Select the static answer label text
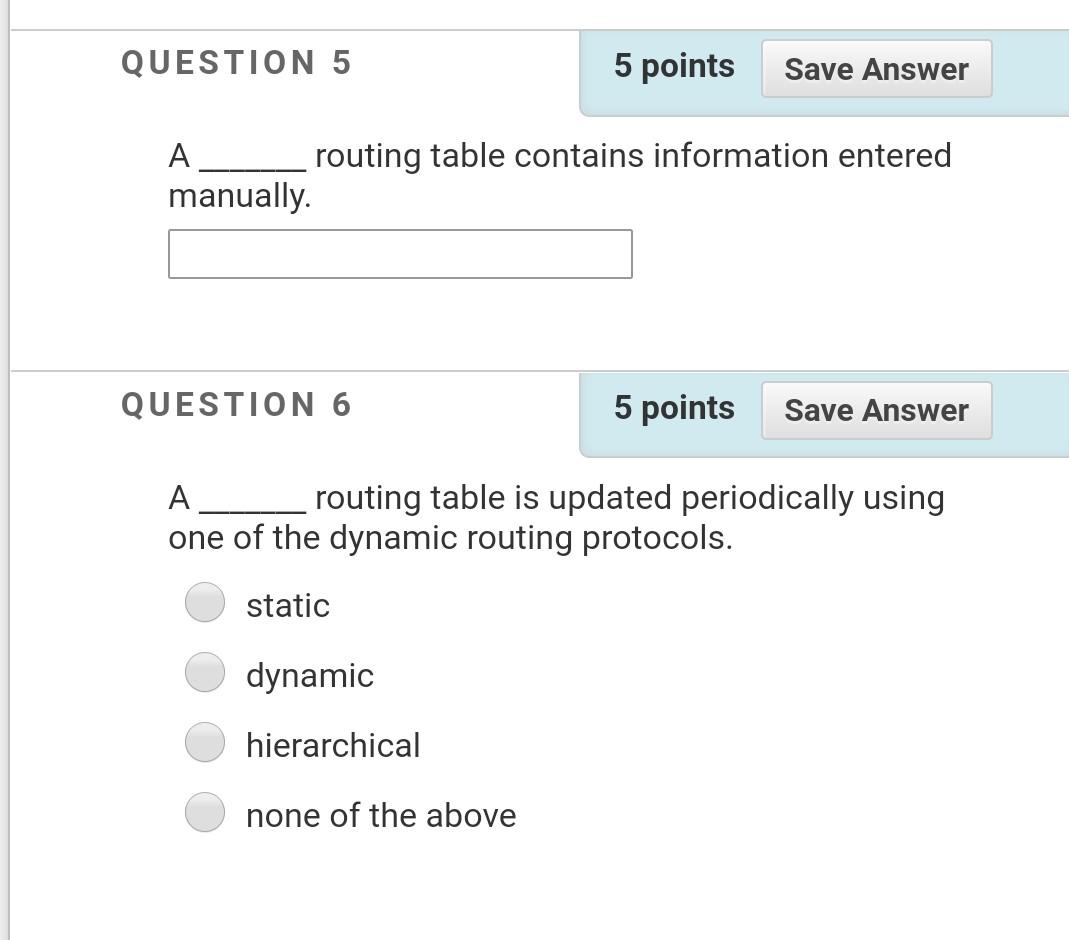1069x940 pixels. [x=287, y=604]
